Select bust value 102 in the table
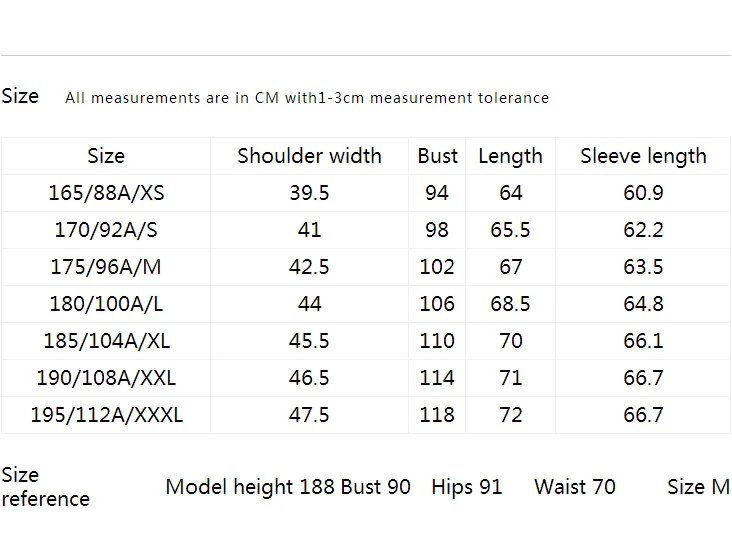The image size is (732, 558). (x=437, y=267)
